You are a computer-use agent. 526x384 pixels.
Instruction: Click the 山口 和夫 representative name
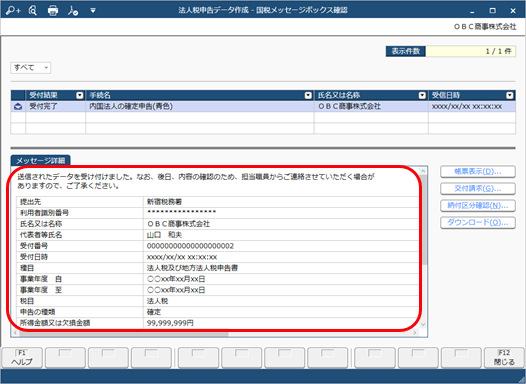[x=164, y=235]
